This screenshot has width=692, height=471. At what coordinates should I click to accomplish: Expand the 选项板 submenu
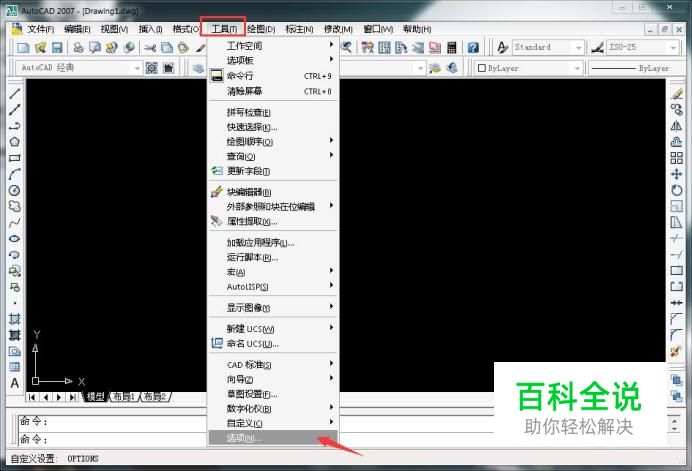tap(272, 60)
